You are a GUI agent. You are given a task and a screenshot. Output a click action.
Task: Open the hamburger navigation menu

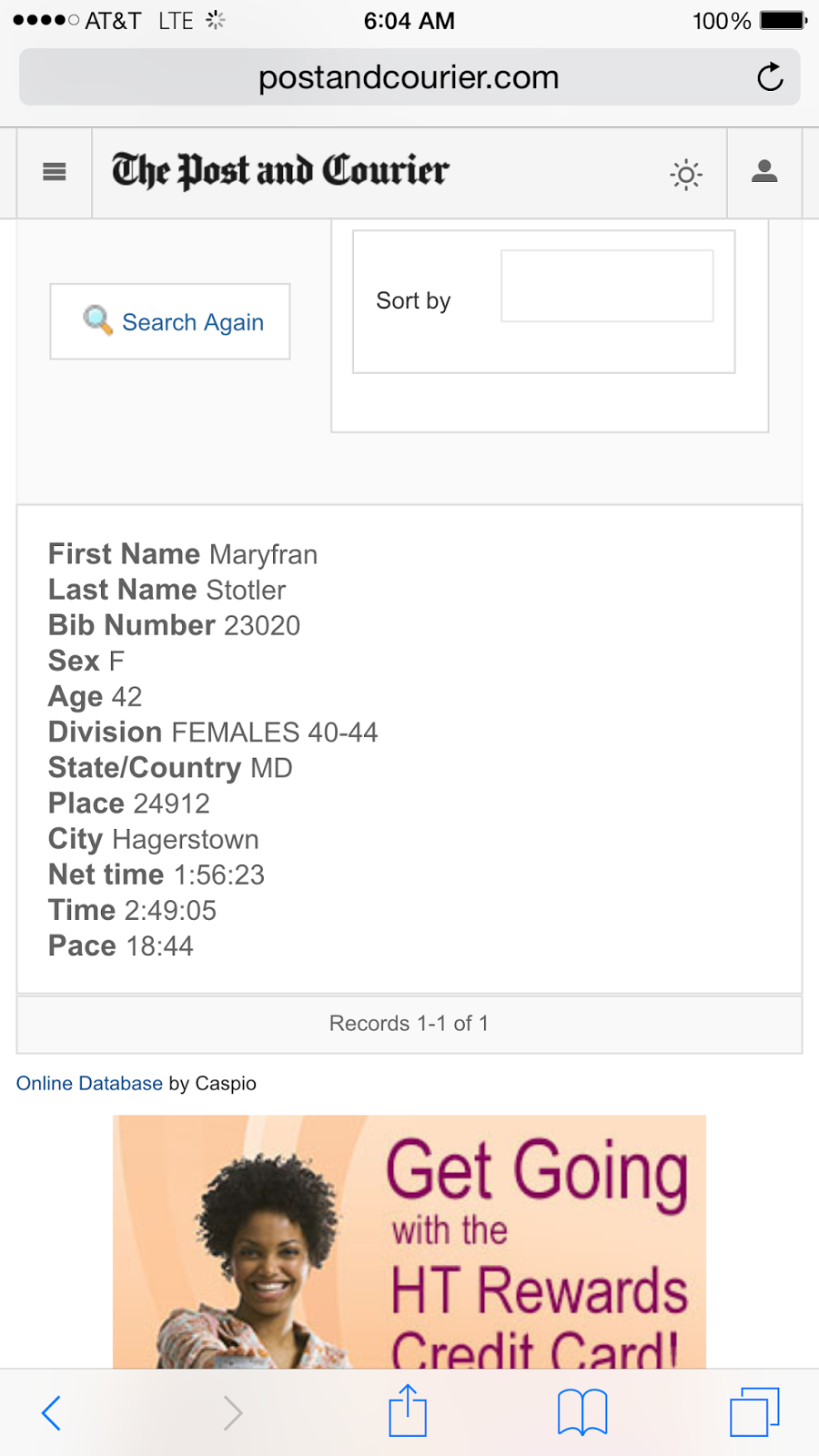pyautogui.click(x=55, y=172)
